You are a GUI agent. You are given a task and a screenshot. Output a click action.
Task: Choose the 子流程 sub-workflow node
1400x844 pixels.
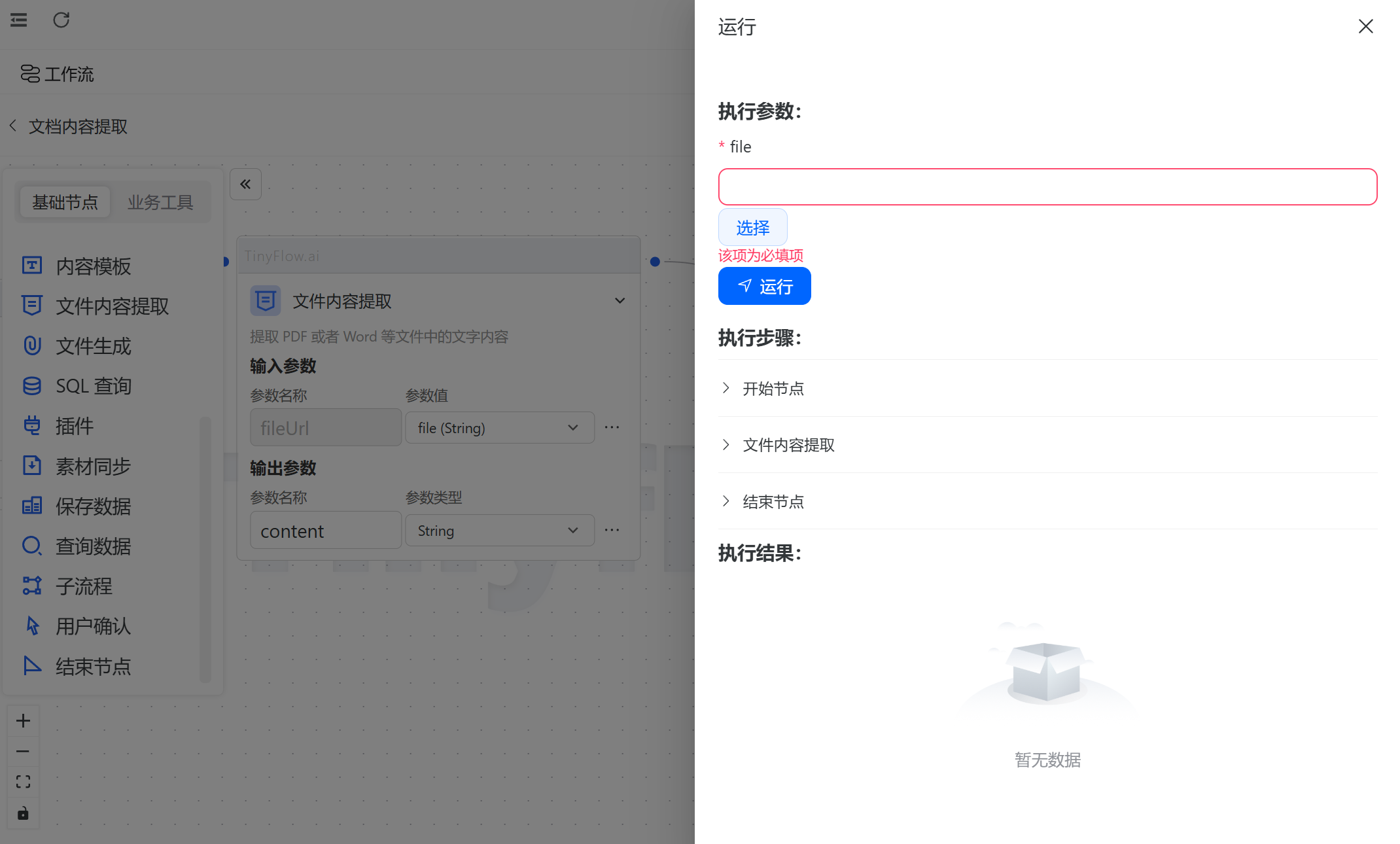tap(84, 586)
